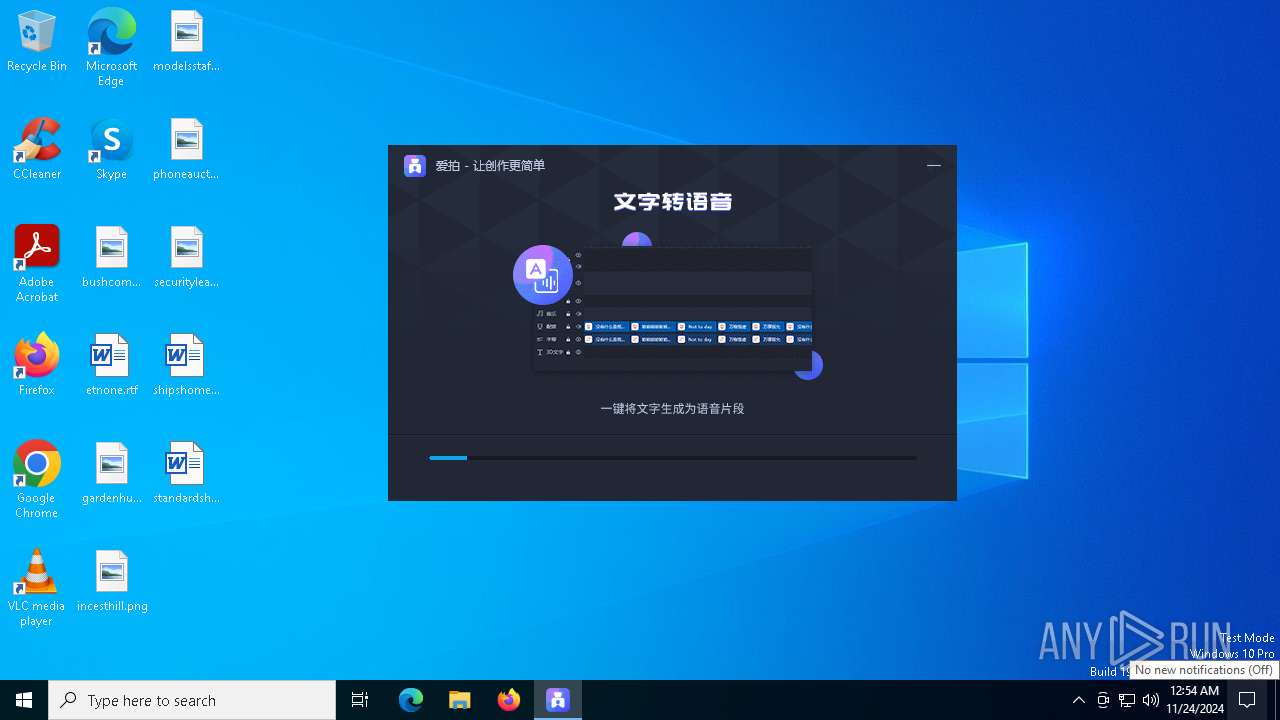Minimize the Aipai installer window
The image size is (1280, 720).
[x=934, y=165]
